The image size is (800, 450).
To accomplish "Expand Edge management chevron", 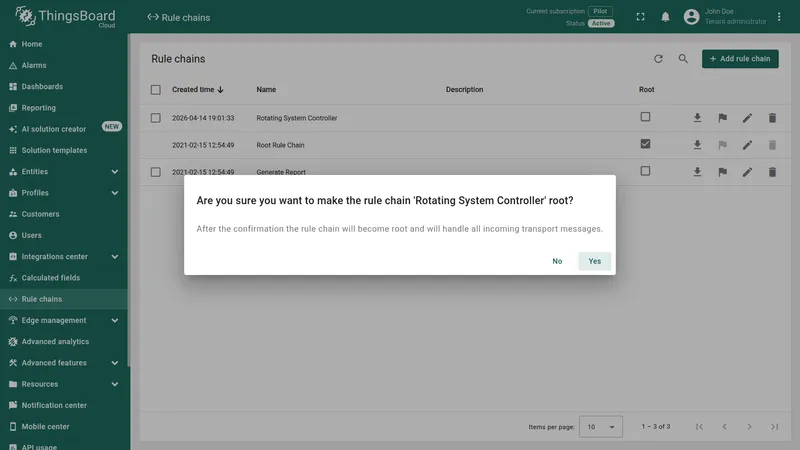I will 115,320.
